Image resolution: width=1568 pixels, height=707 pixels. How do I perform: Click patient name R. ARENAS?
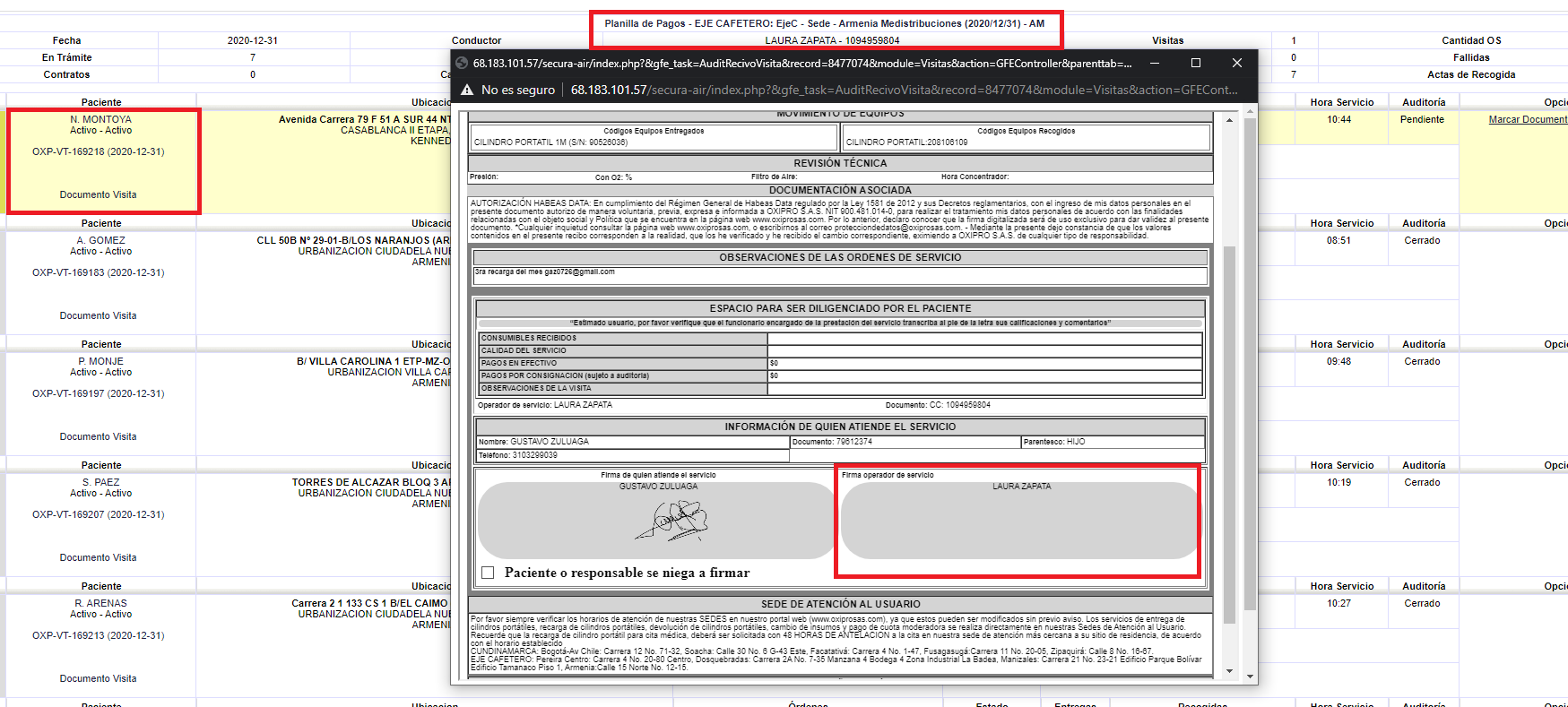101,603
